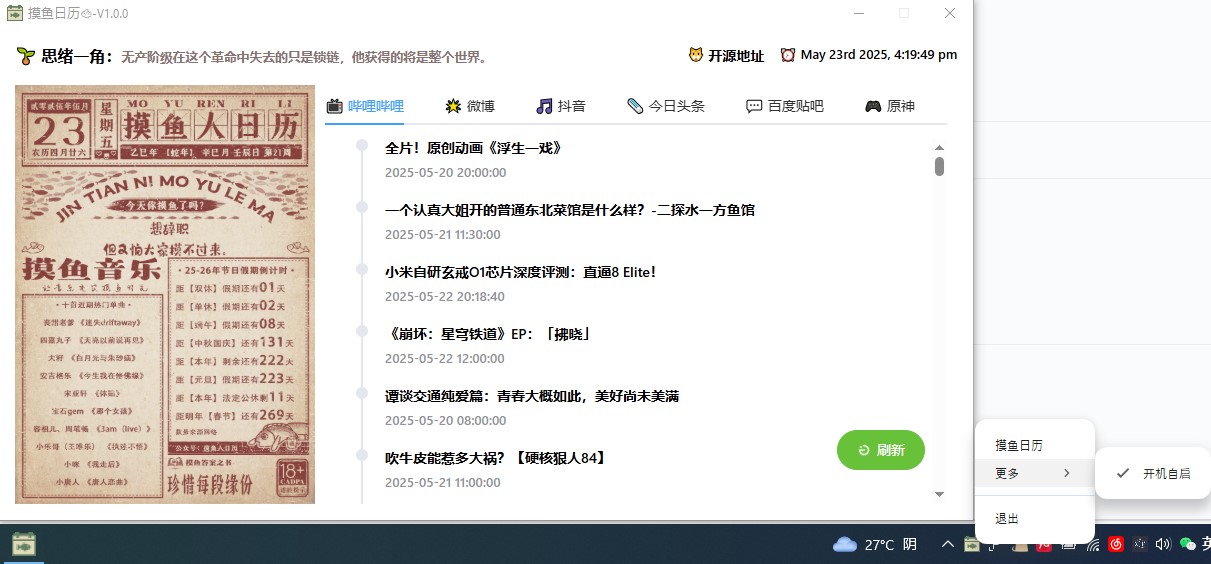
Task: Click the cat icon beside 开源地址
Action: (696, 55)
